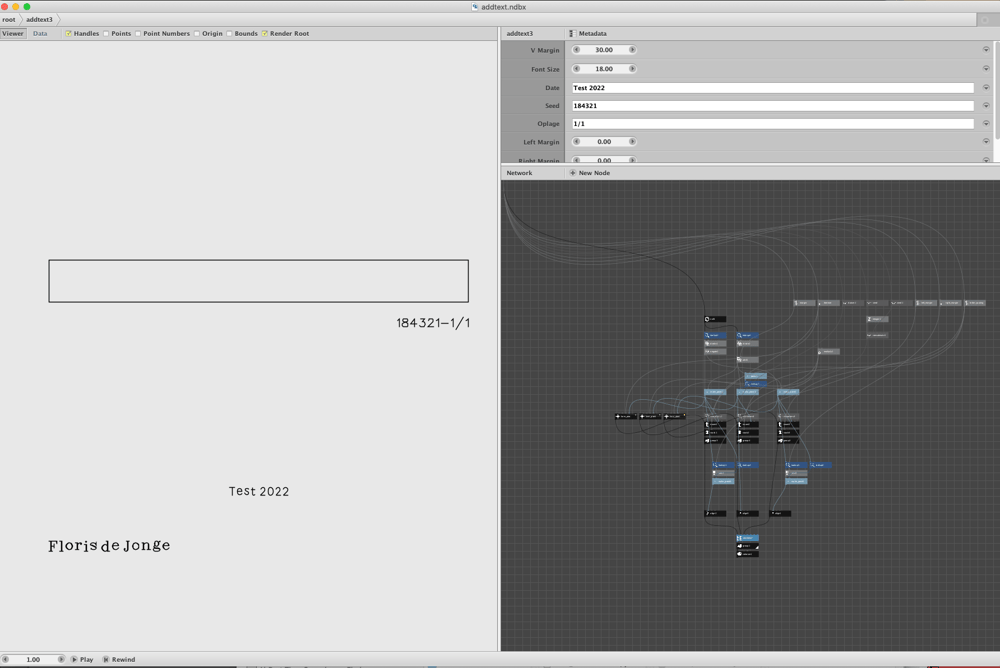The image size is (1000, 668).
Task: Toggle the Render Root checkbox
Action: pyautogui.click(x=265, y=34)
